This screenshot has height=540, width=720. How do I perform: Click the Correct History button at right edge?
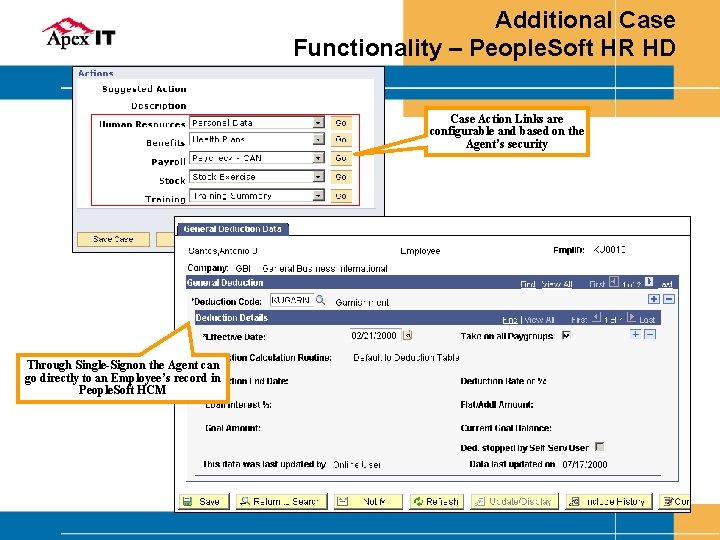(x=675, y=501)
